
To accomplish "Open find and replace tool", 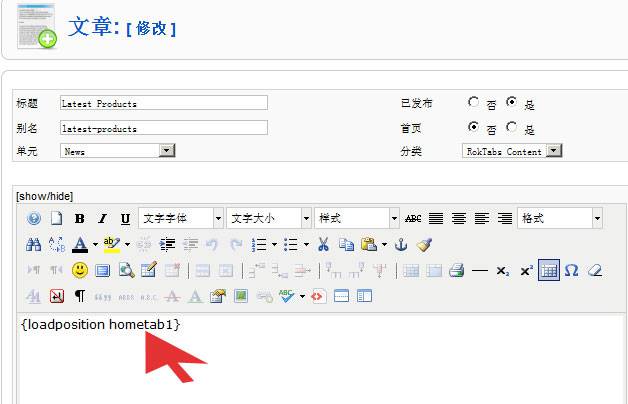I will tap(56, 244).
